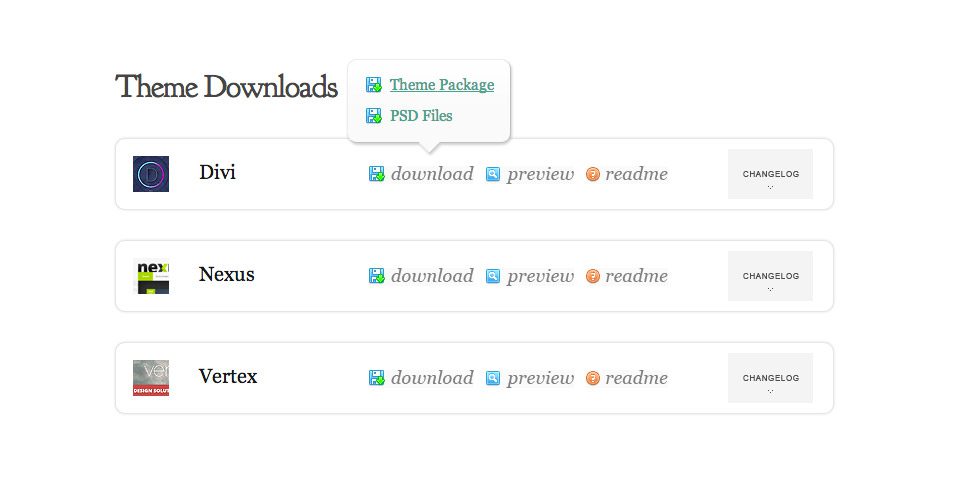Click the Divi row preview magnifier icon
The height and width of the screenshot is (495, 960).
(x=493, y=174)
